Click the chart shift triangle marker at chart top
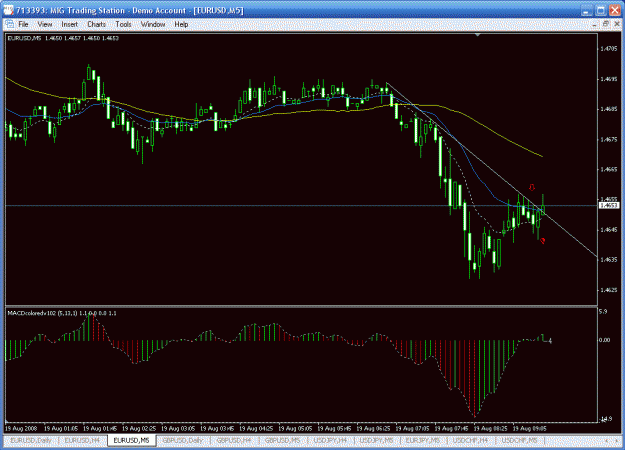This screenshot has width=625, height=450. click(478, 35)
